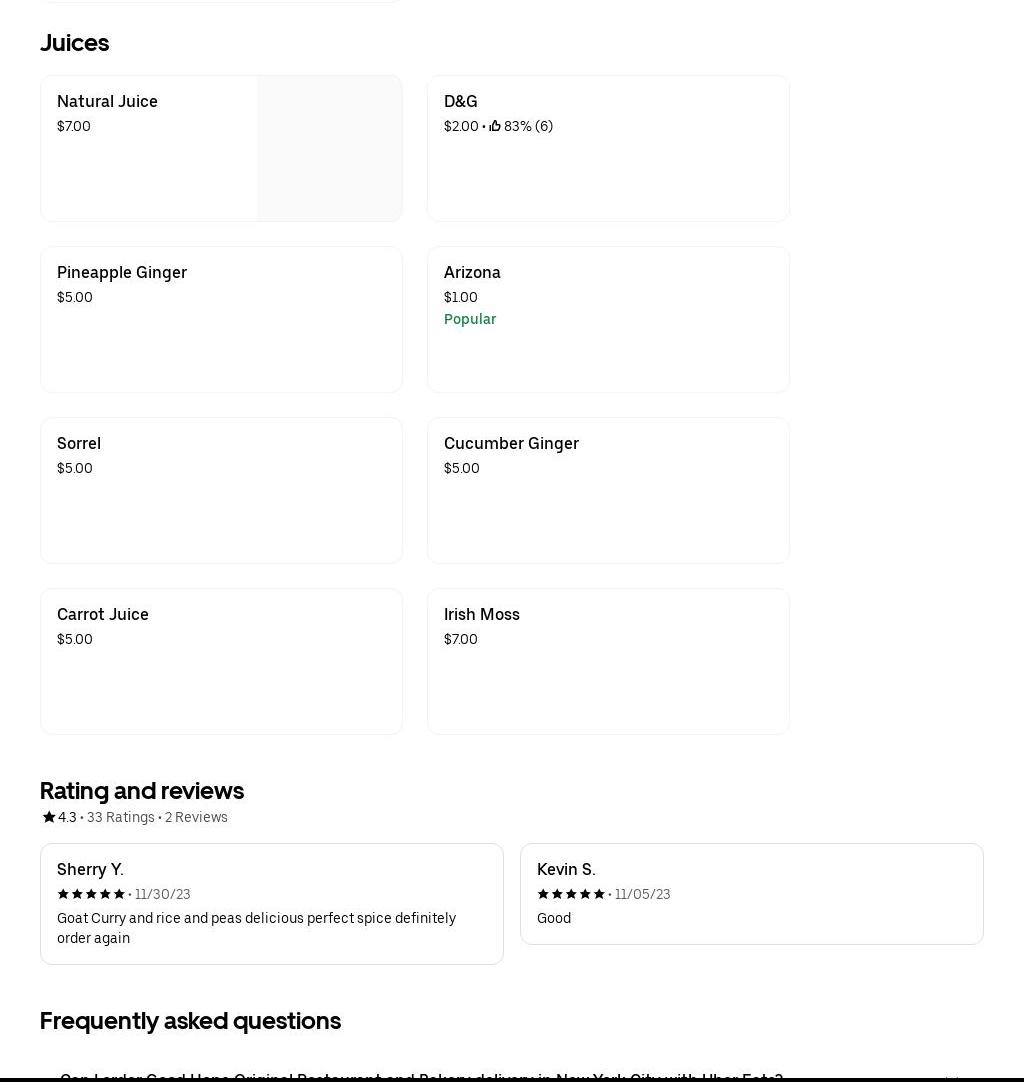Click Kevin S.'s "Good" review text

pos(554,918)
